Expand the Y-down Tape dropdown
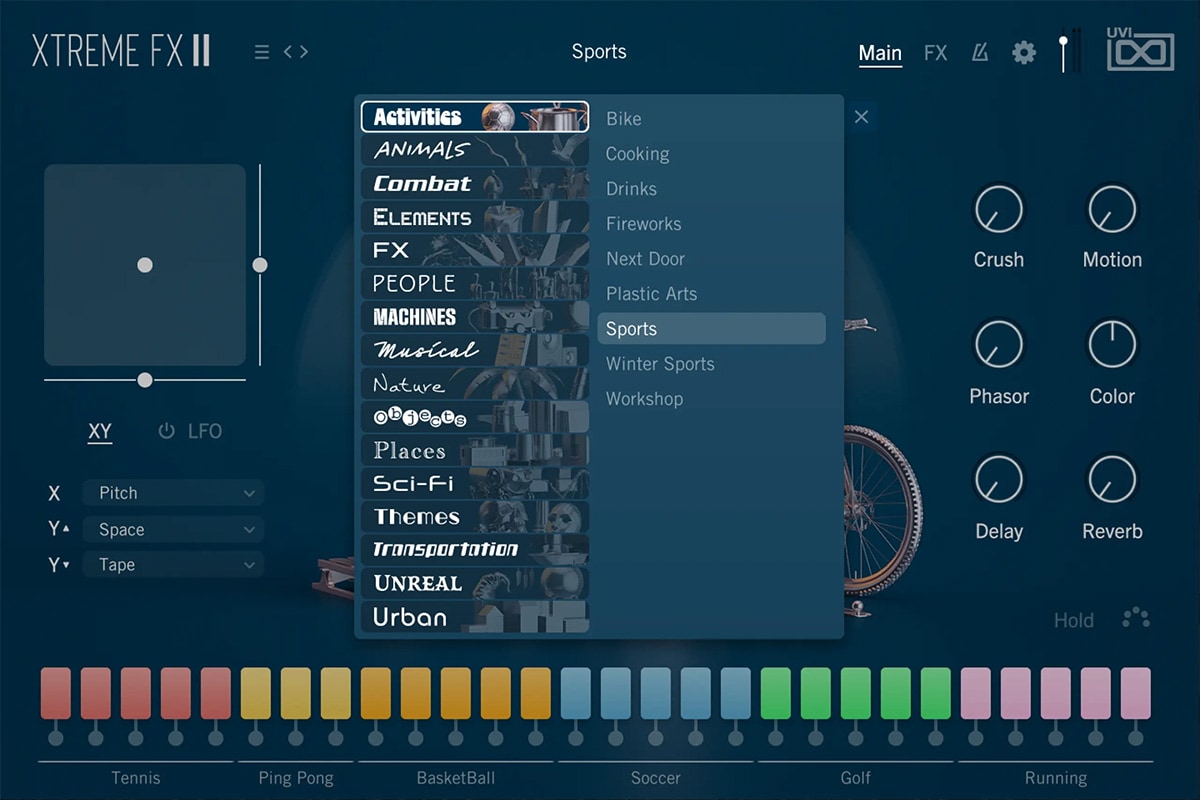 [x=174, y=565]
